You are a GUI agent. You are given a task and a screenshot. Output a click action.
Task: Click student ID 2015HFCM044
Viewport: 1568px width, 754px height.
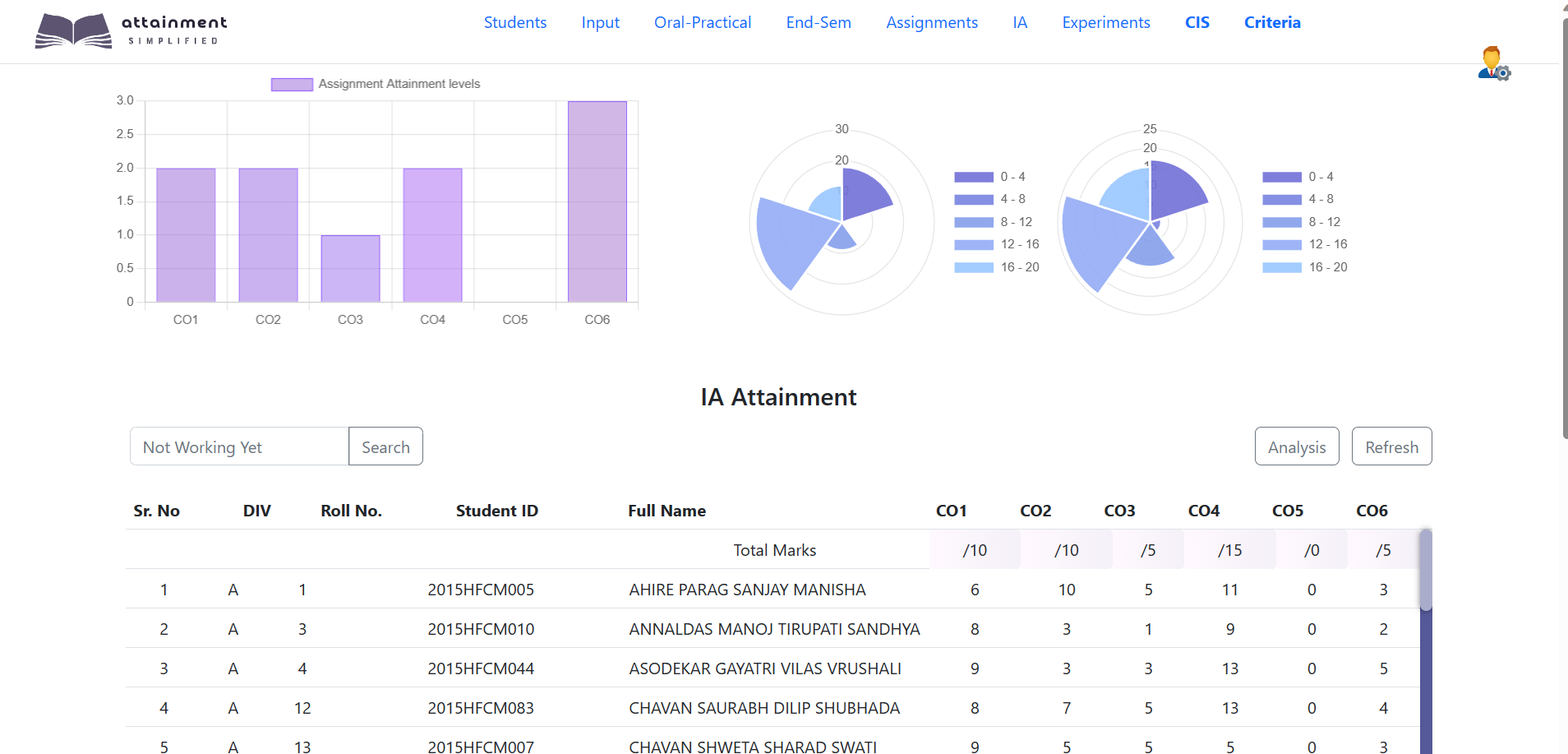click(481, 668)
